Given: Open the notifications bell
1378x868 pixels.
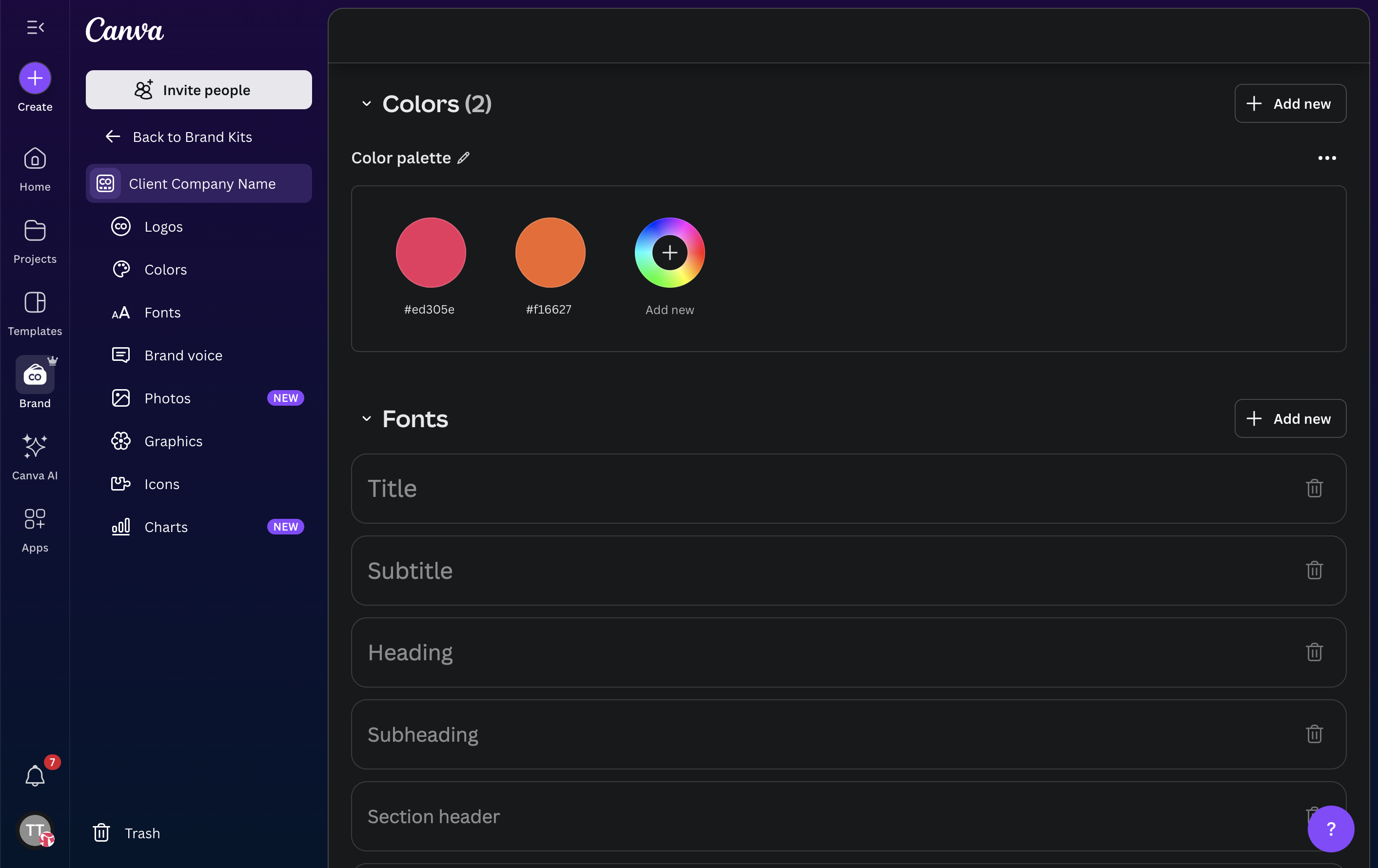Looking at the screenshot, I should pos(35,775).
